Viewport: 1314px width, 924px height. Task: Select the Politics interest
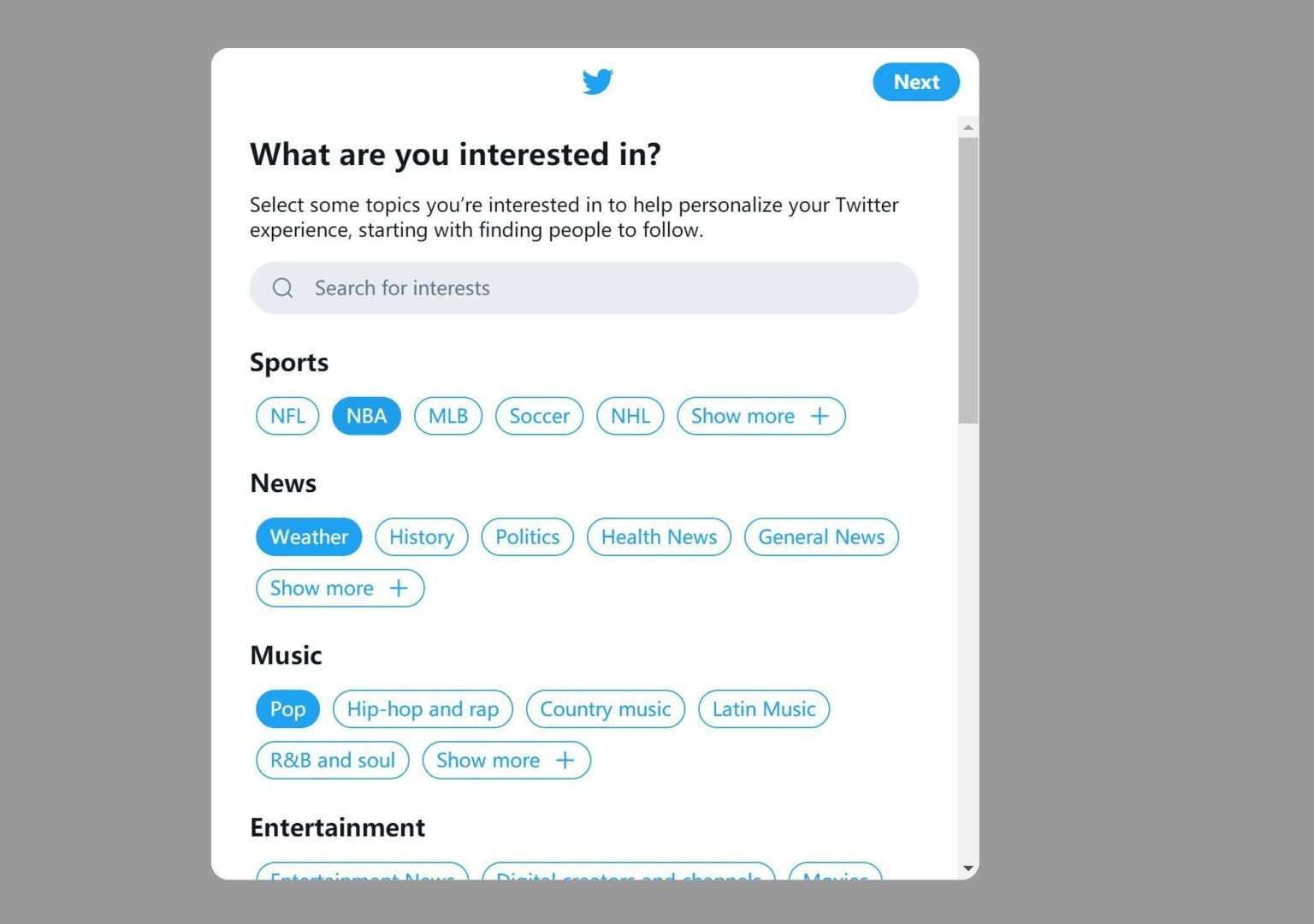pos(527,536)
